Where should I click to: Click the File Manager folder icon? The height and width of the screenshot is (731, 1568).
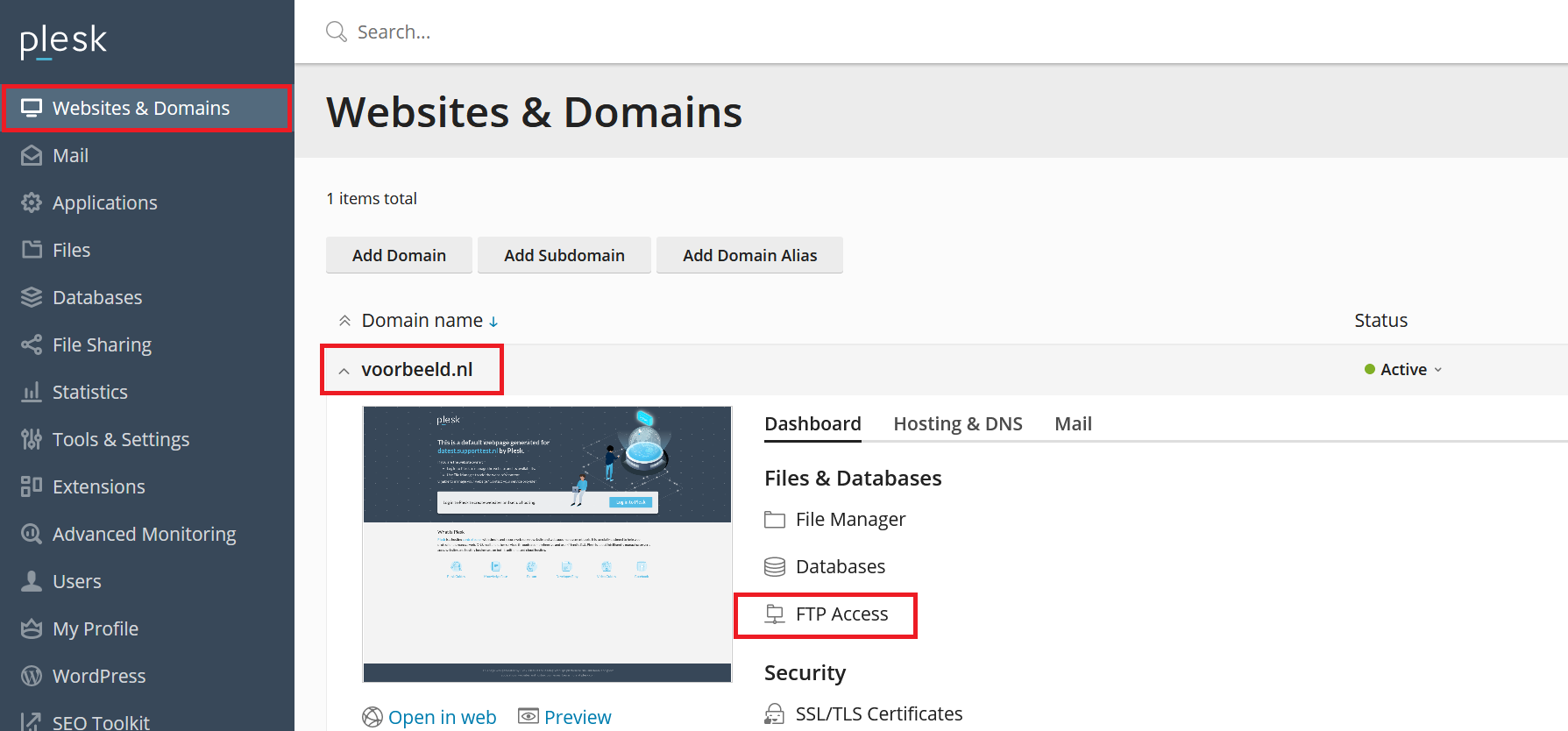(x=775, y=520)
